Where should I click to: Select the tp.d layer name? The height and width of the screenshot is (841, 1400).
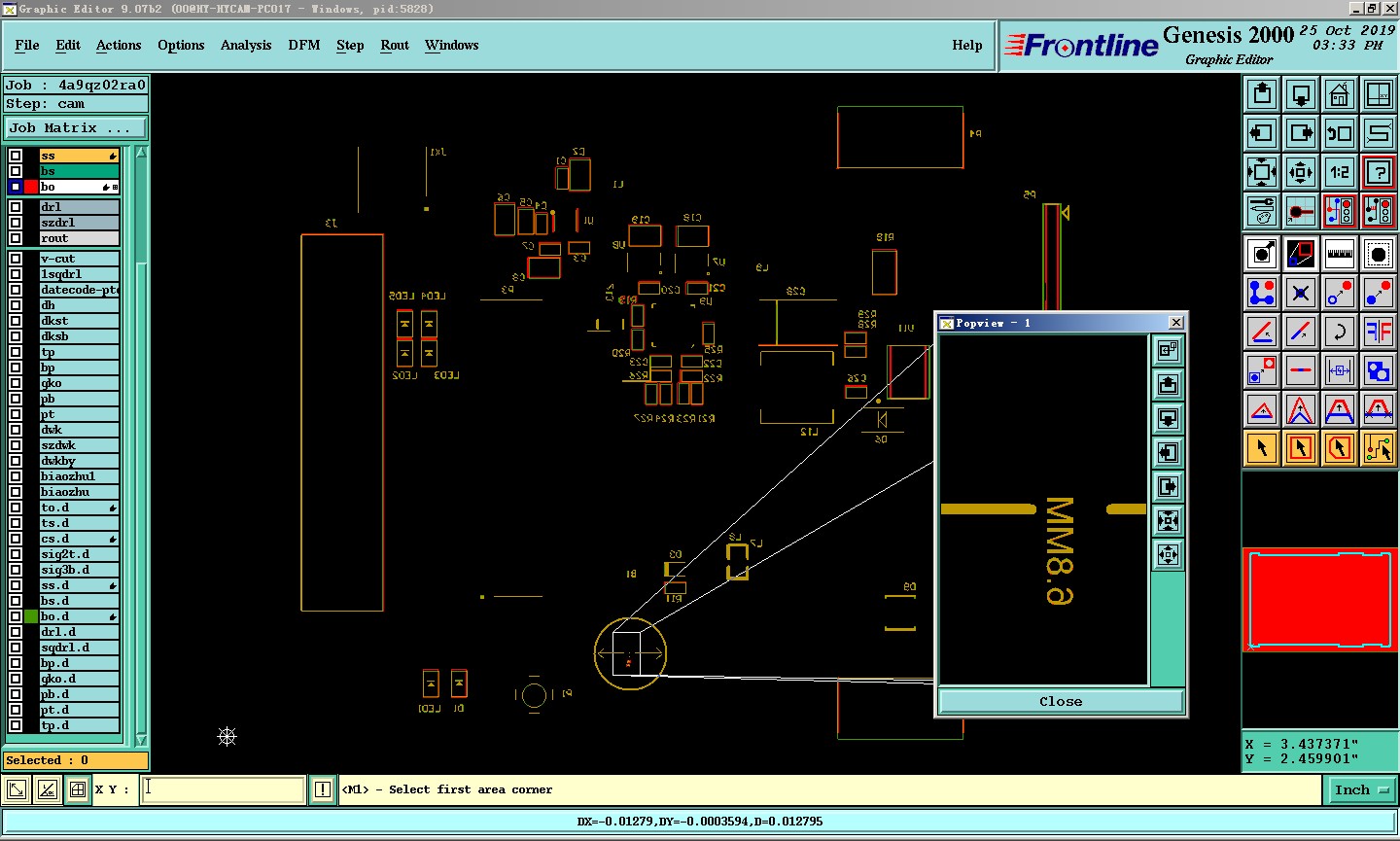click(x=79, y=725)
